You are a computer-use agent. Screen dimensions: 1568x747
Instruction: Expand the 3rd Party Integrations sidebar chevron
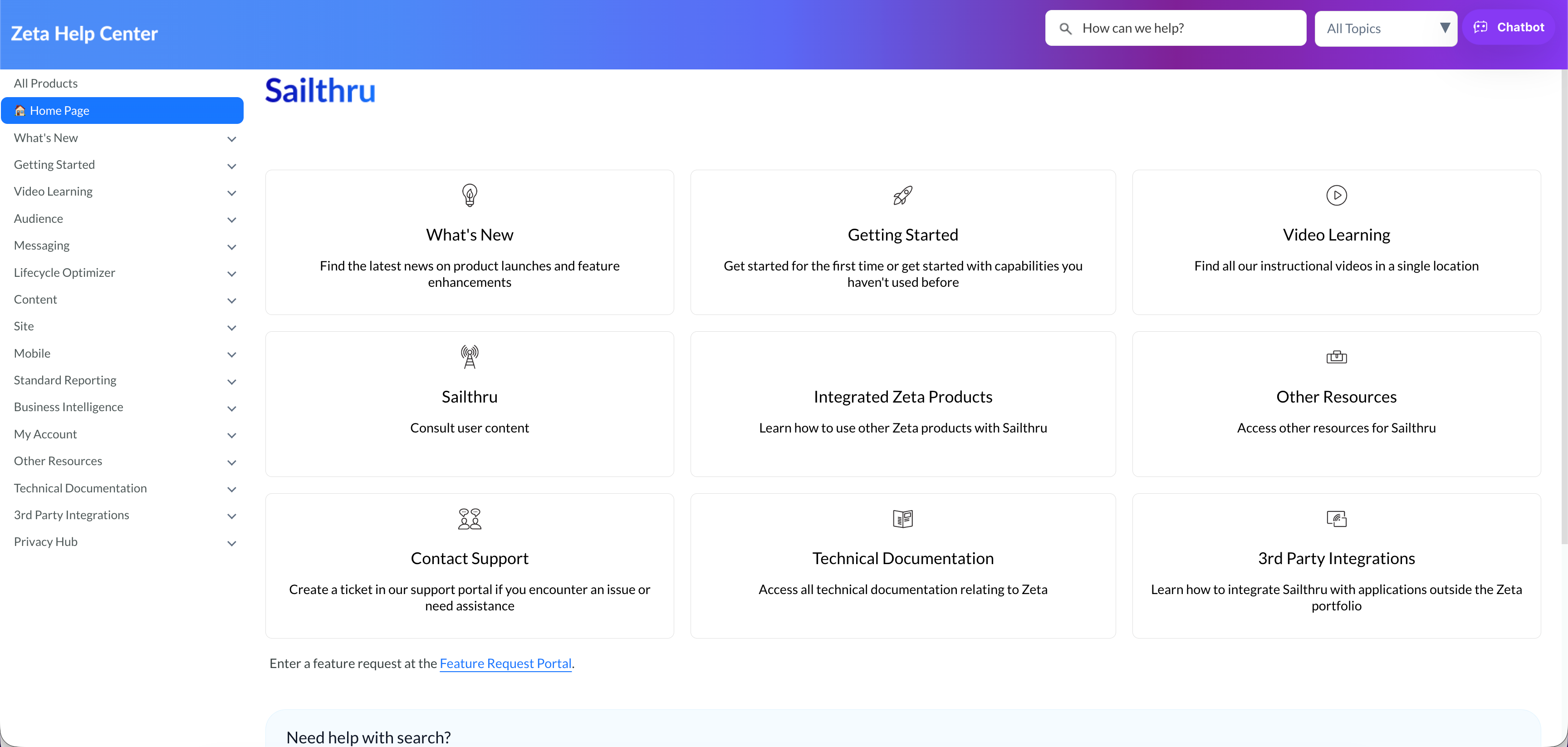(231, 516)
